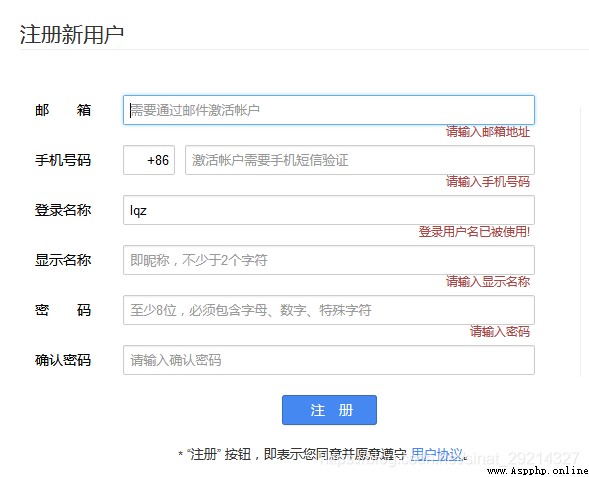
Task: Click the 注册新用户 page heading
Action: [72, 34]
